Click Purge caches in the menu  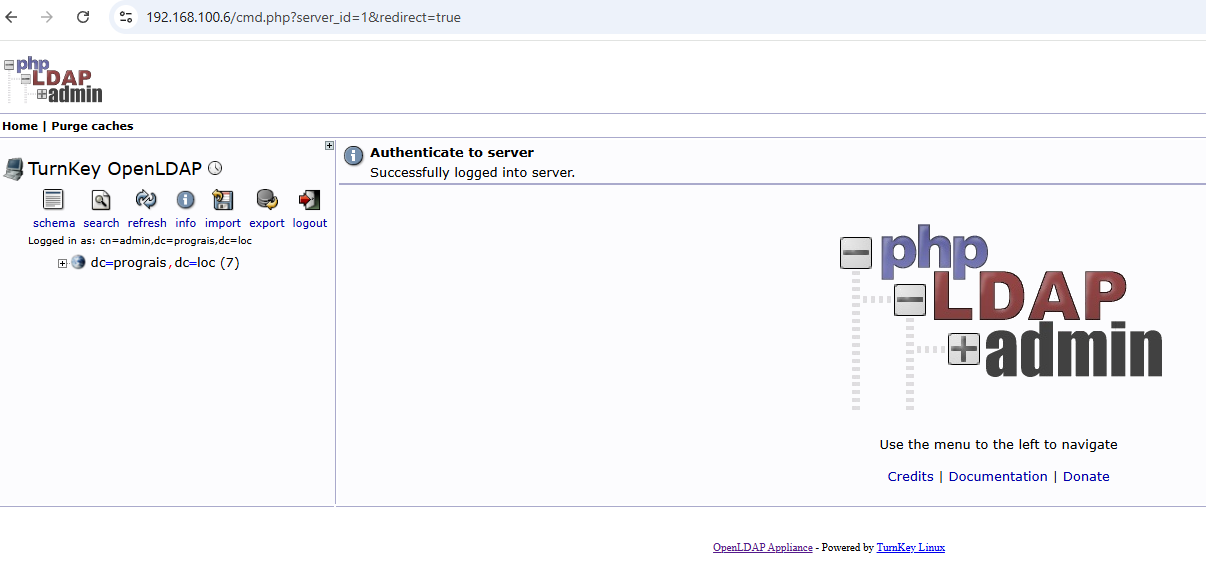tap(92, 126)
